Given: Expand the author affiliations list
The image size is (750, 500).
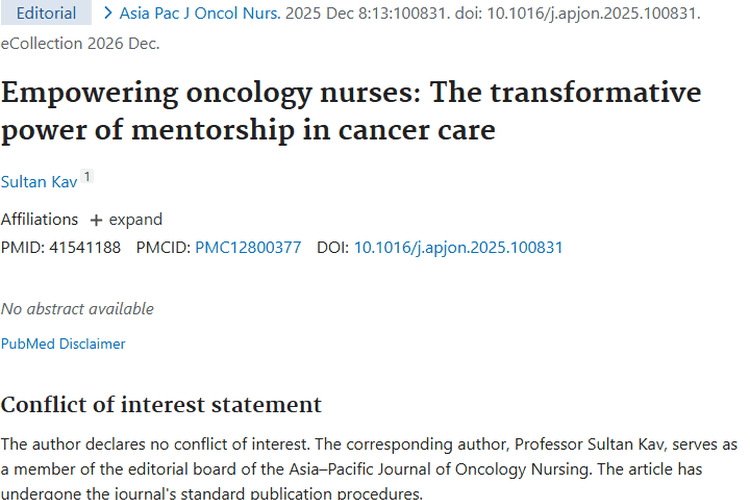Looking at the screenshot, I should (x=135, y=220).
